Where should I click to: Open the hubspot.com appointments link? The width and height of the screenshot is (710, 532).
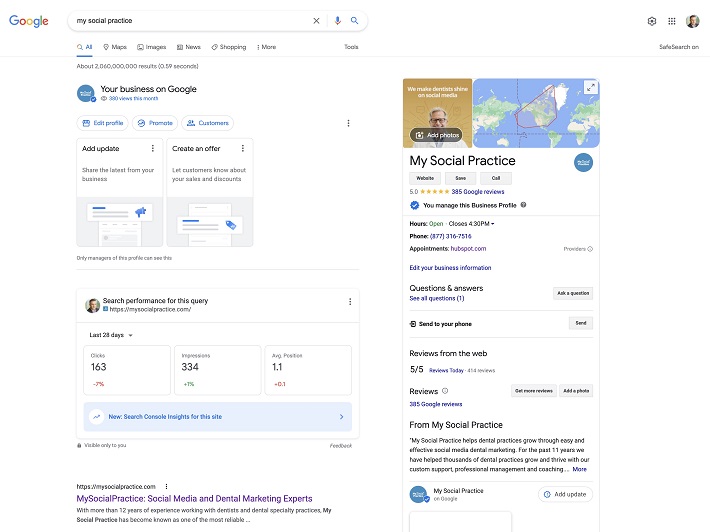point(468,249)
